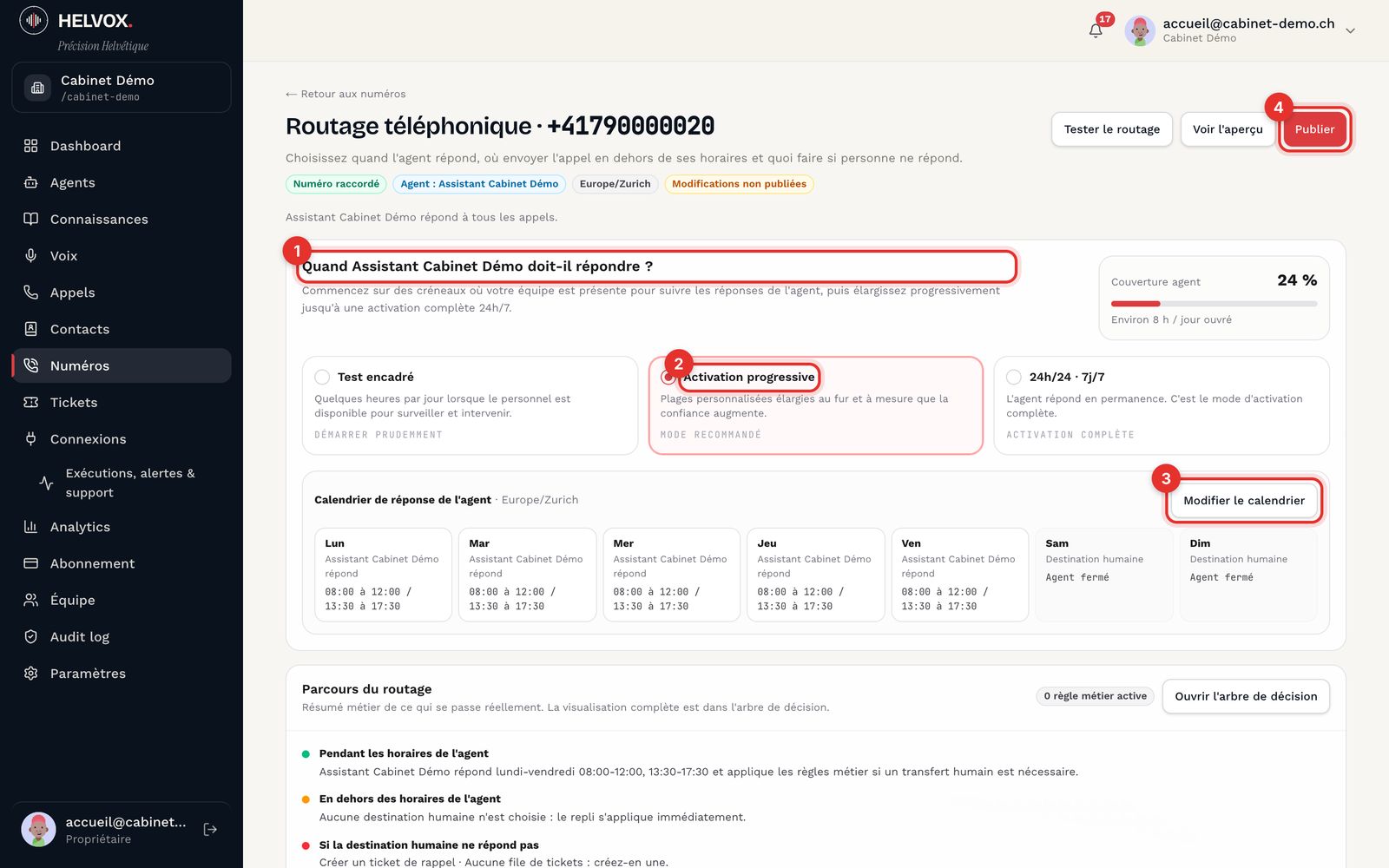Open the Abonnement menu item
The image size is (1389, 868).
tap(122, 563)
